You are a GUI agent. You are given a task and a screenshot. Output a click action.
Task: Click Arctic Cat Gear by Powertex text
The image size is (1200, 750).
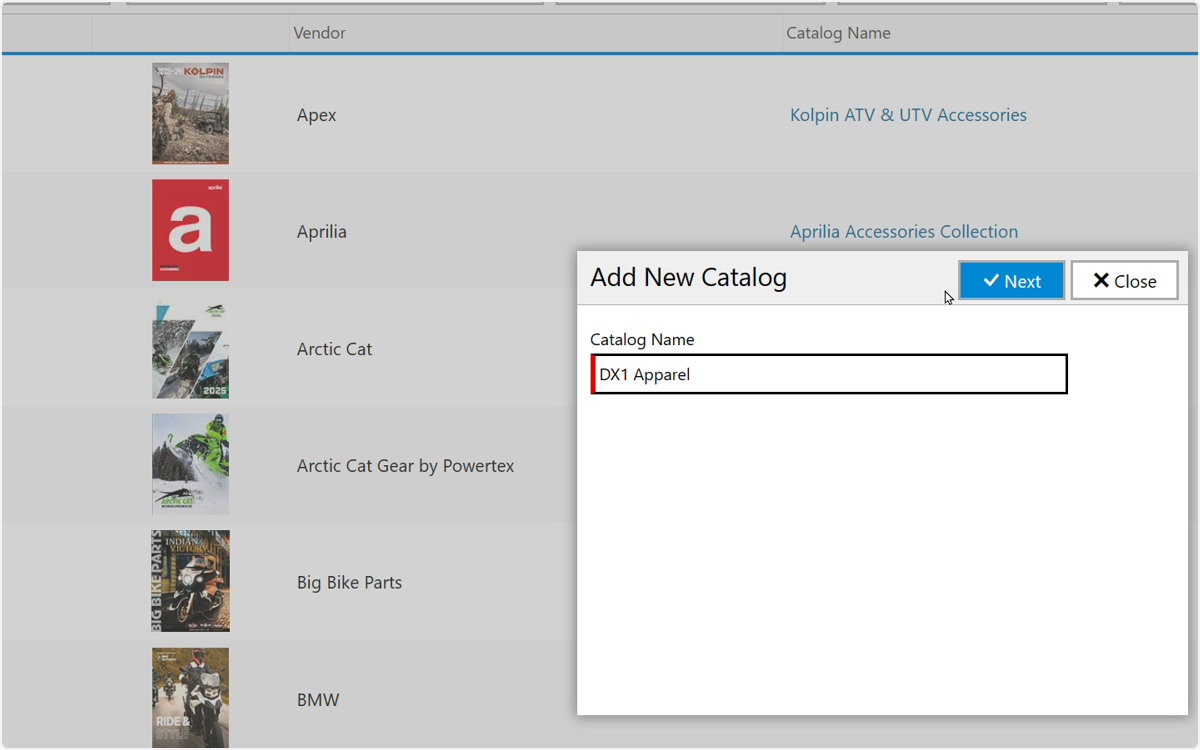(405, 466)
